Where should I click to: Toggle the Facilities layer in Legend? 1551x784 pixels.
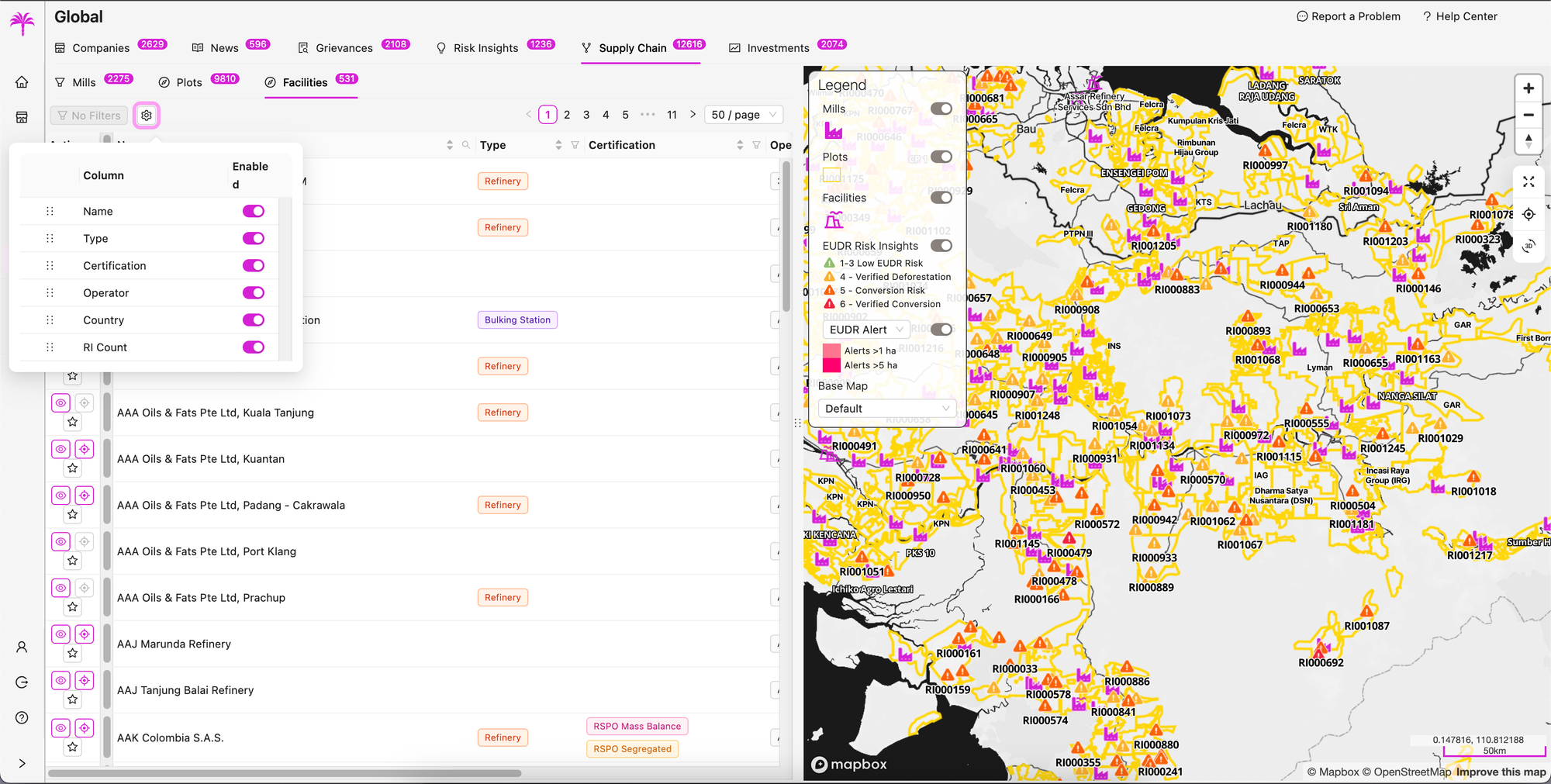(941, 198)
